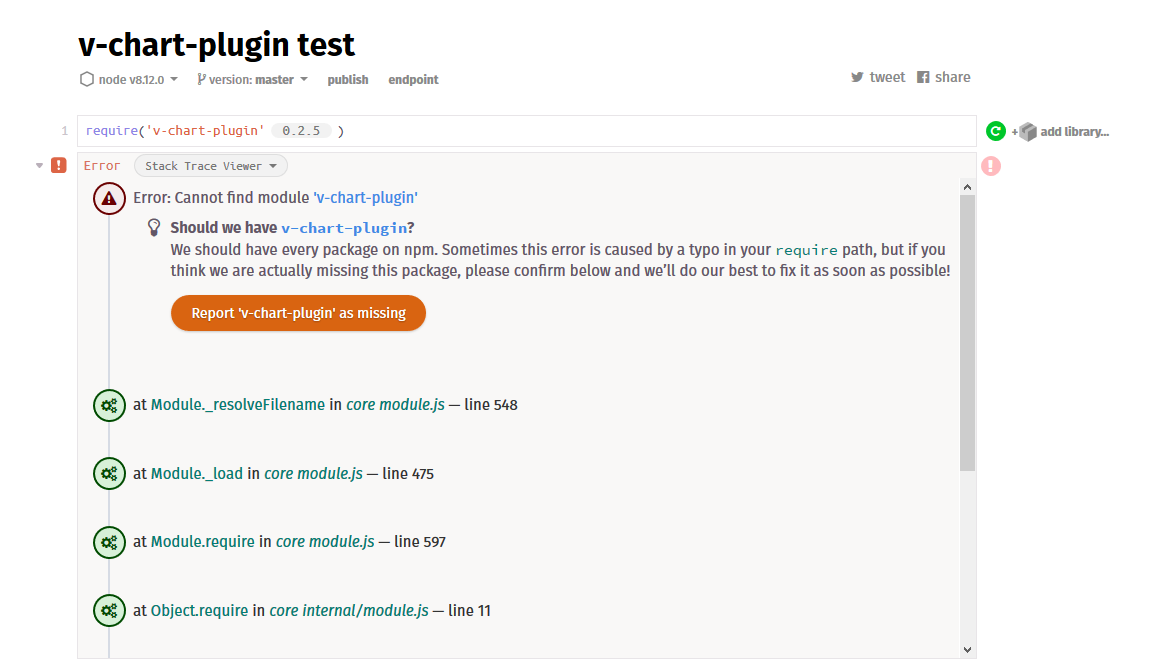
Task: Open the Stack Trace Viewer dropdown
Action: 211,166
